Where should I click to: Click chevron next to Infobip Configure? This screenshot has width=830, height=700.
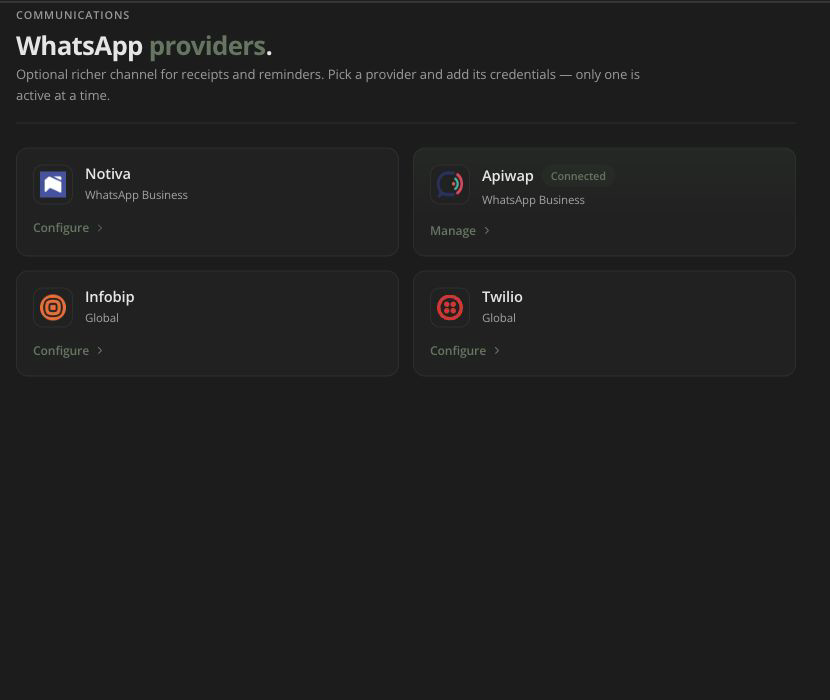(x=100, y=351)
